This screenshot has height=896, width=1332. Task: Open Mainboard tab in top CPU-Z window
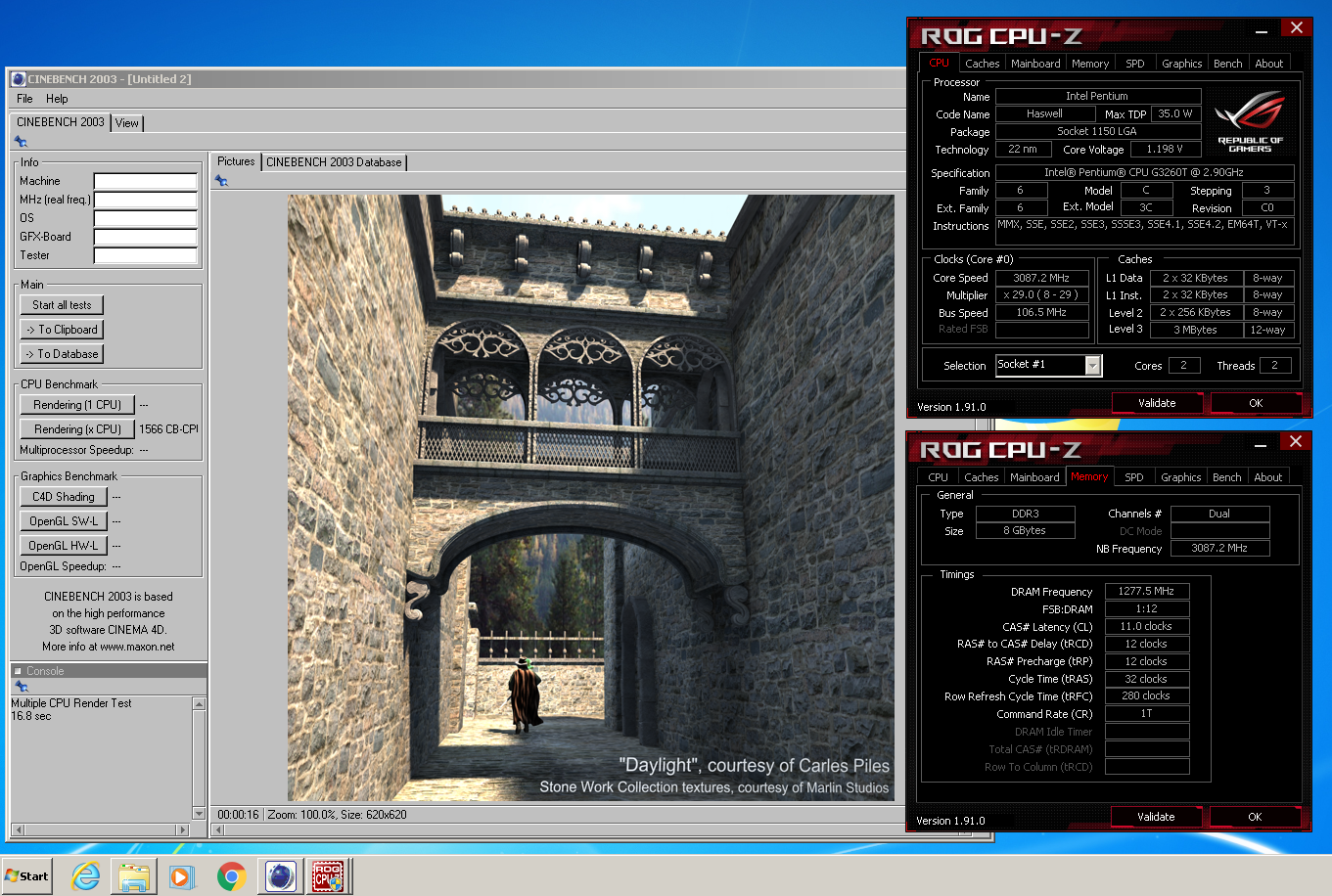[1035, 64]
